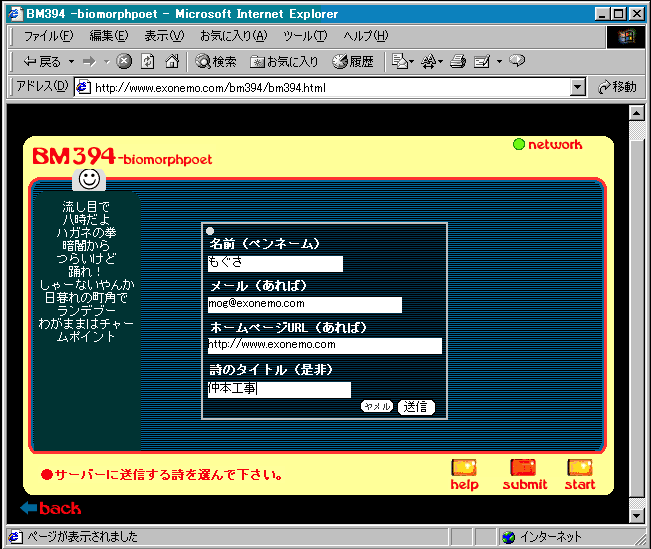651x549 pixels.
Task: Expand the Back button history arrow
Action: pyautogui.click(x=70, y=61)
